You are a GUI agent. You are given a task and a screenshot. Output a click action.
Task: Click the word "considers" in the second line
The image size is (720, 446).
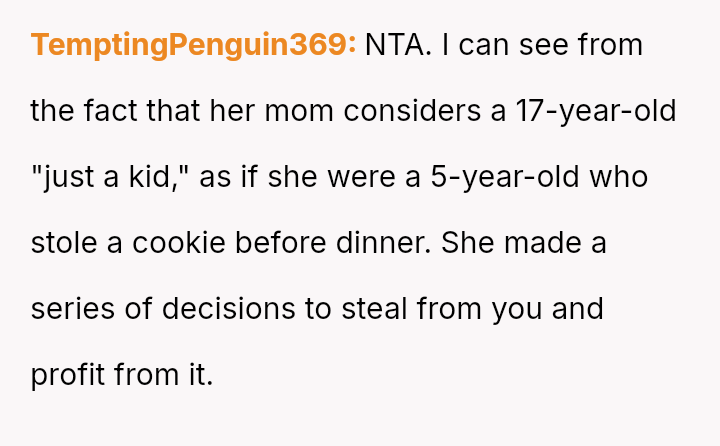pyautogui.click(x=412, y=112)
